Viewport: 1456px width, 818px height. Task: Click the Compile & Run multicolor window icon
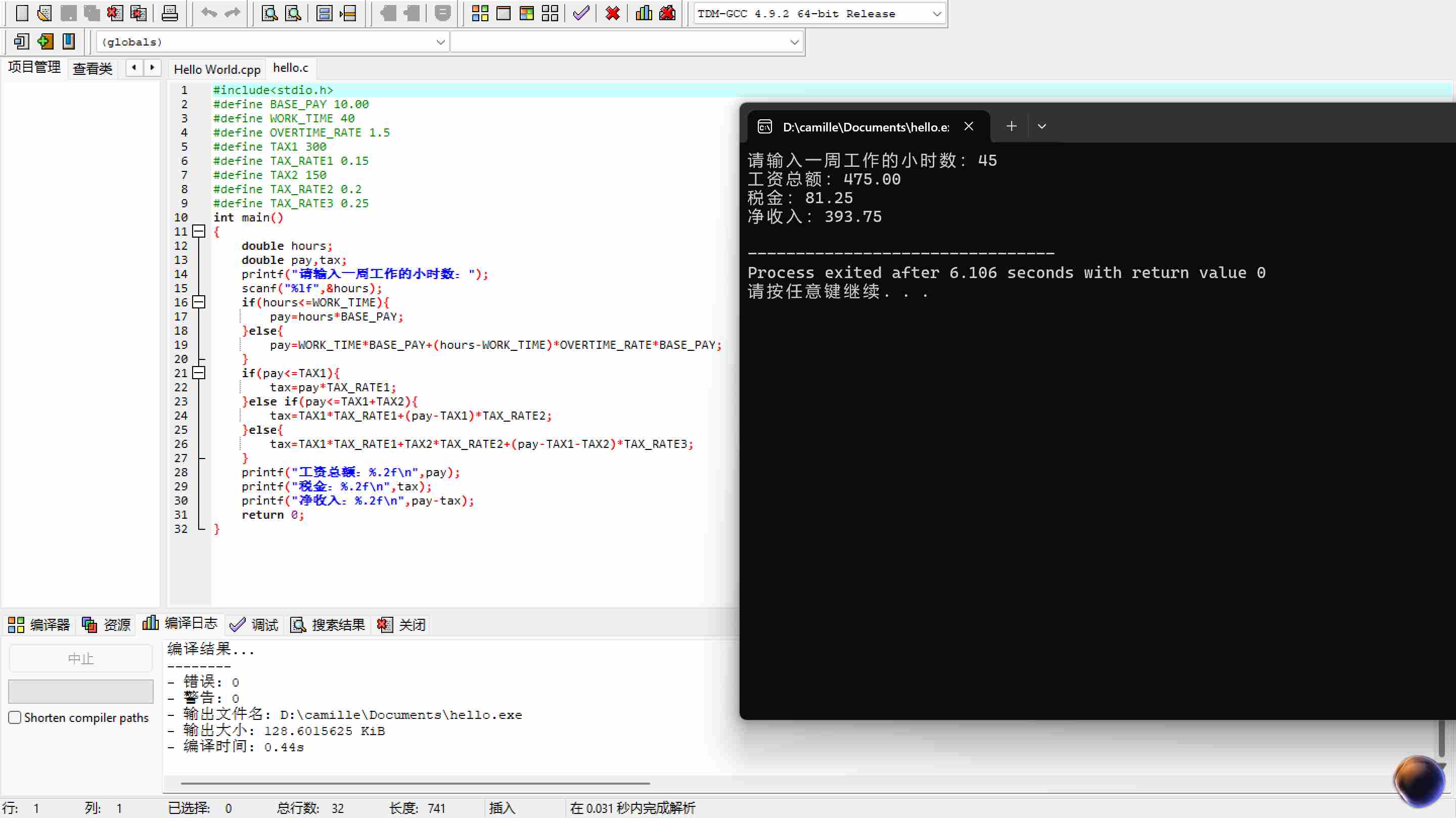tap(527, 13)
